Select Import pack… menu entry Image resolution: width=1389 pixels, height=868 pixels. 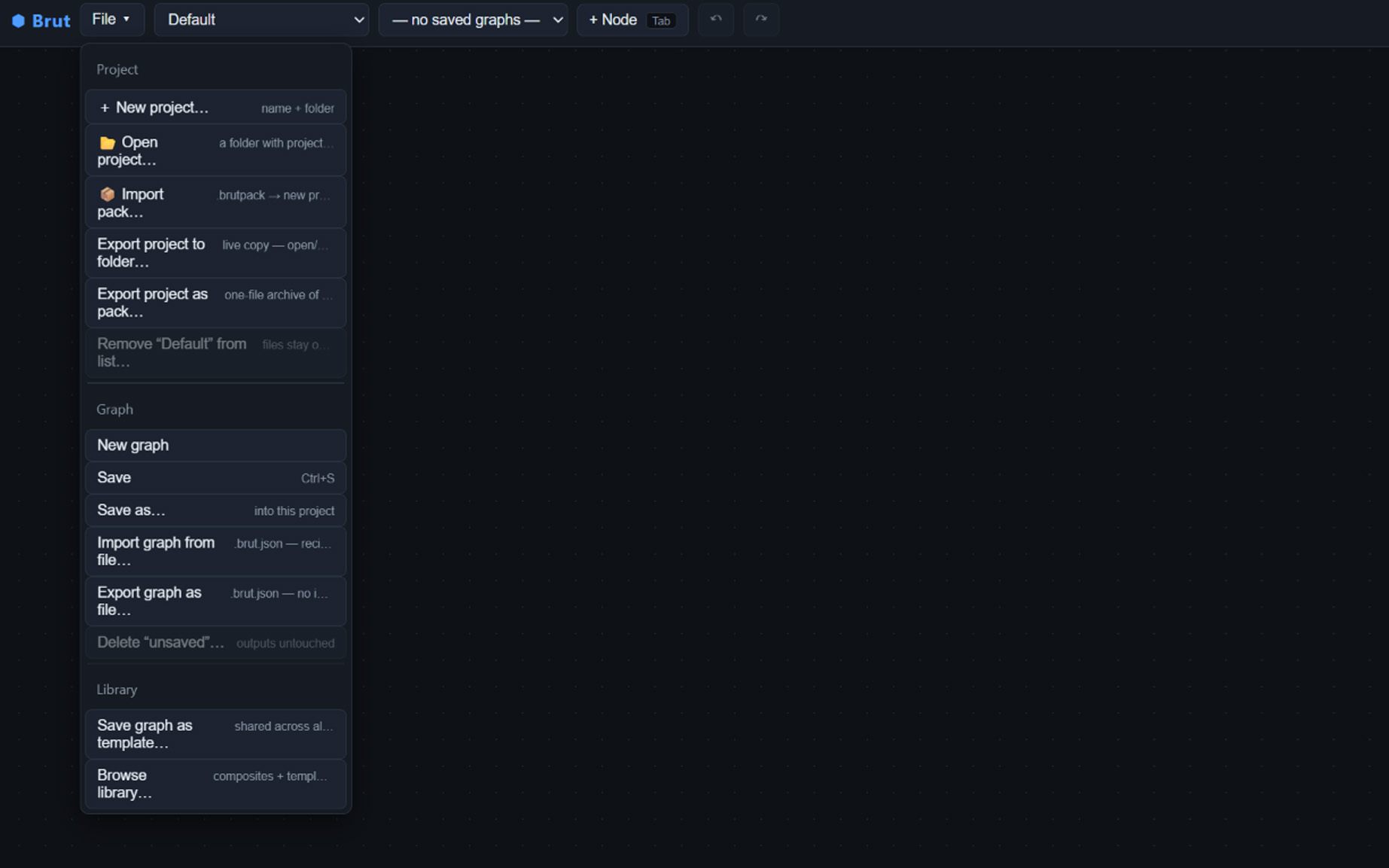click(215, 203)
